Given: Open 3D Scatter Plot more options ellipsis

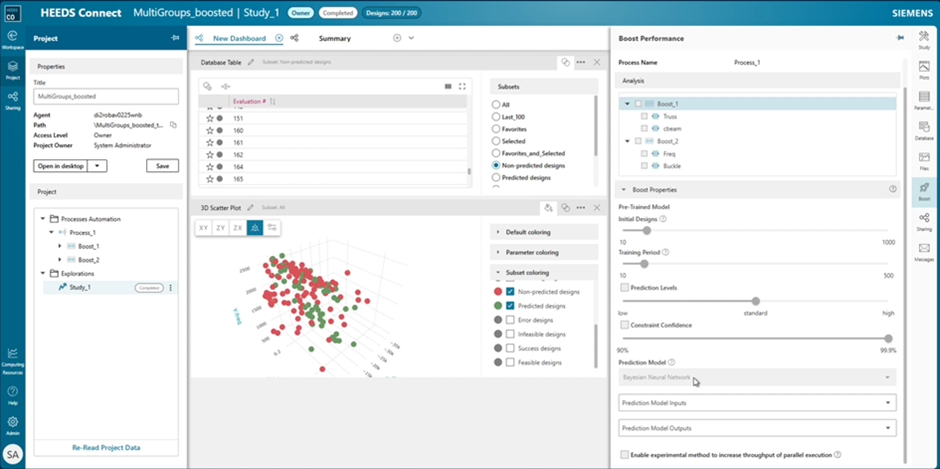Looking at the screenshot, I should (581, 208).
